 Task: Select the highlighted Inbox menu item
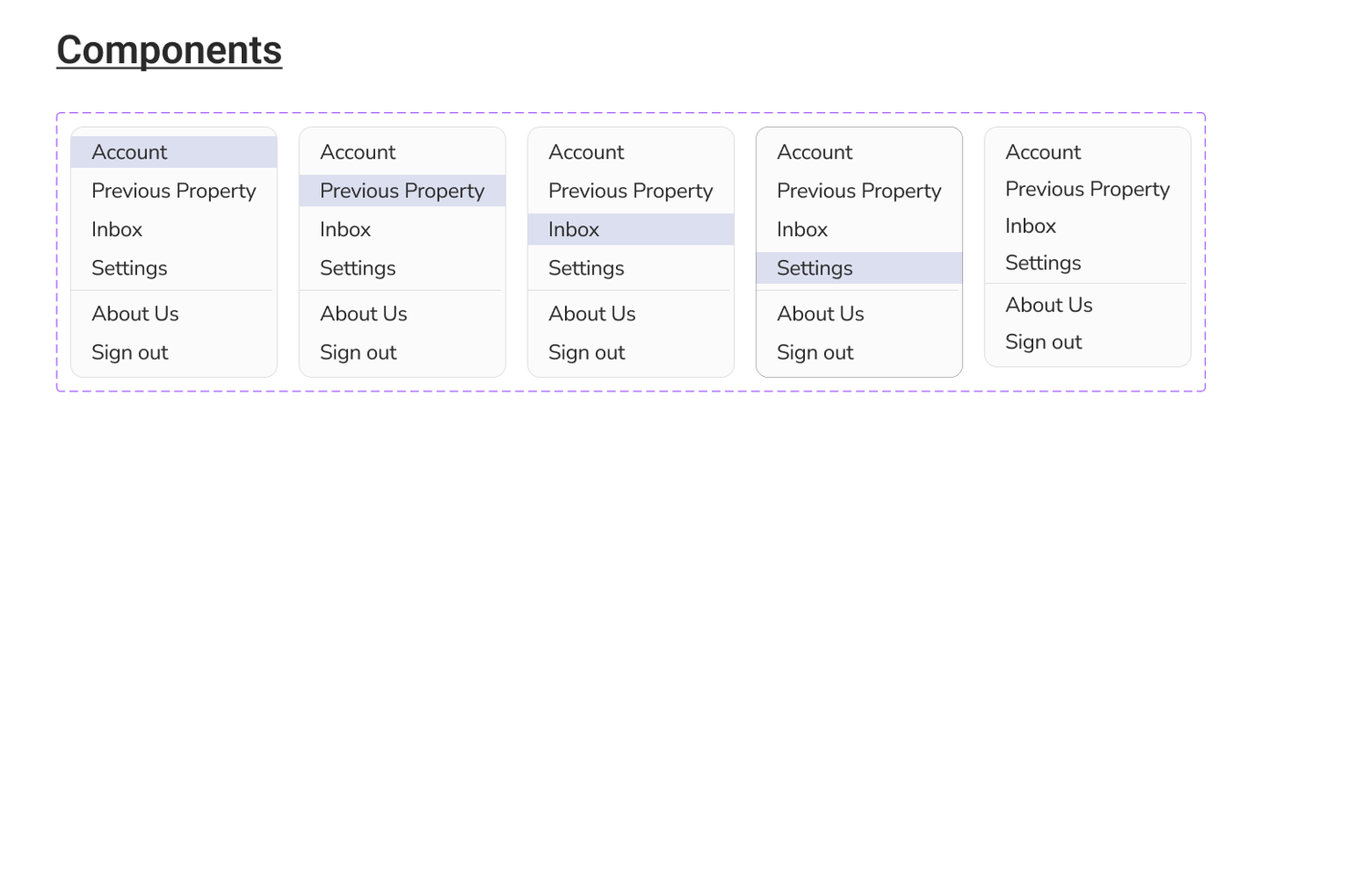click(x=630, y=230)
